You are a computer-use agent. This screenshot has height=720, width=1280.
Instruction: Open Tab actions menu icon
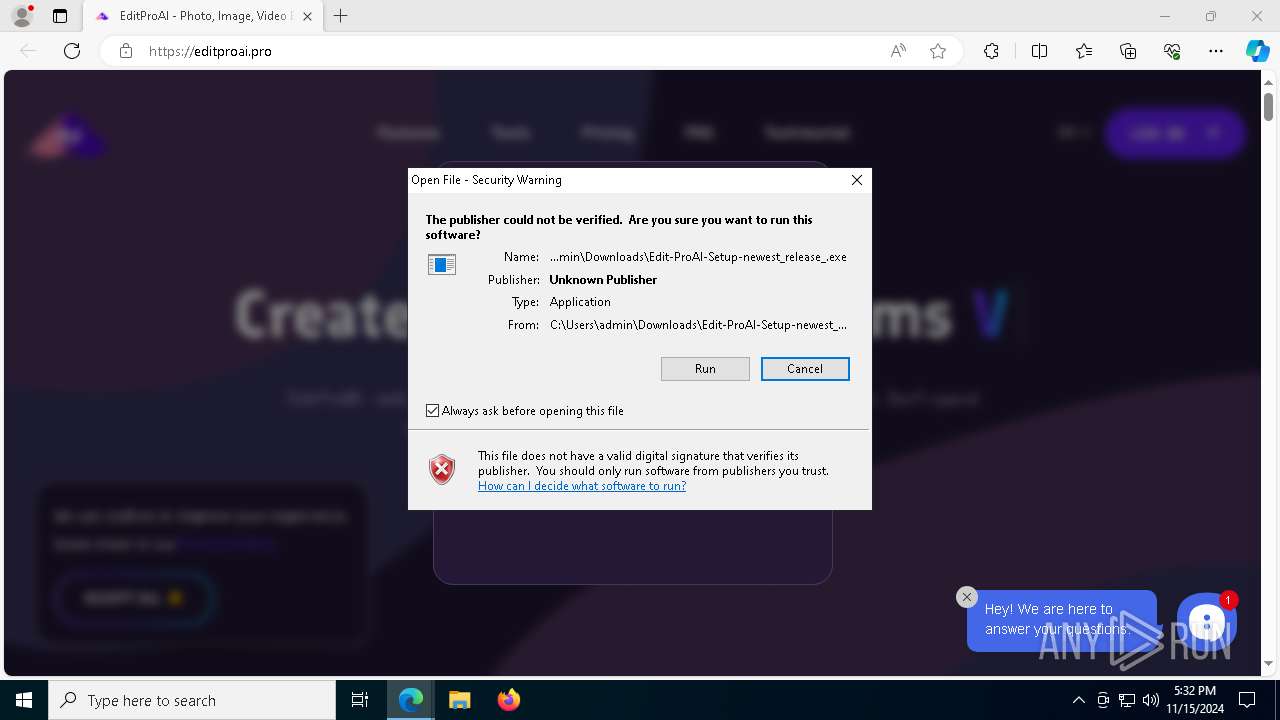pos(60,16)
